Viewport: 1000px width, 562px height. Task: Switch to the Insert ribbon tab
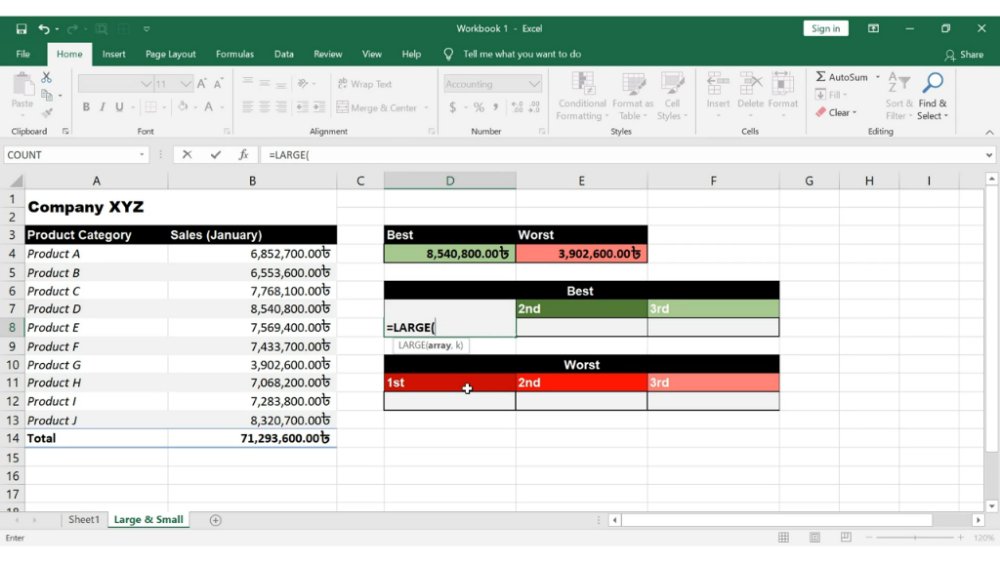tap(114, 54)
